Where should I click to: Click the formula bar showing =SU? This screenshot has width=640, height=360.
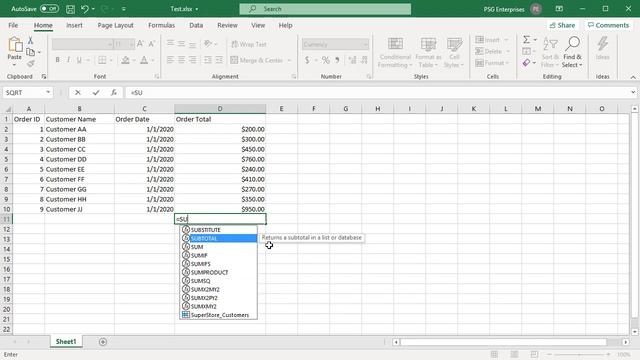(x=377, y=93)
